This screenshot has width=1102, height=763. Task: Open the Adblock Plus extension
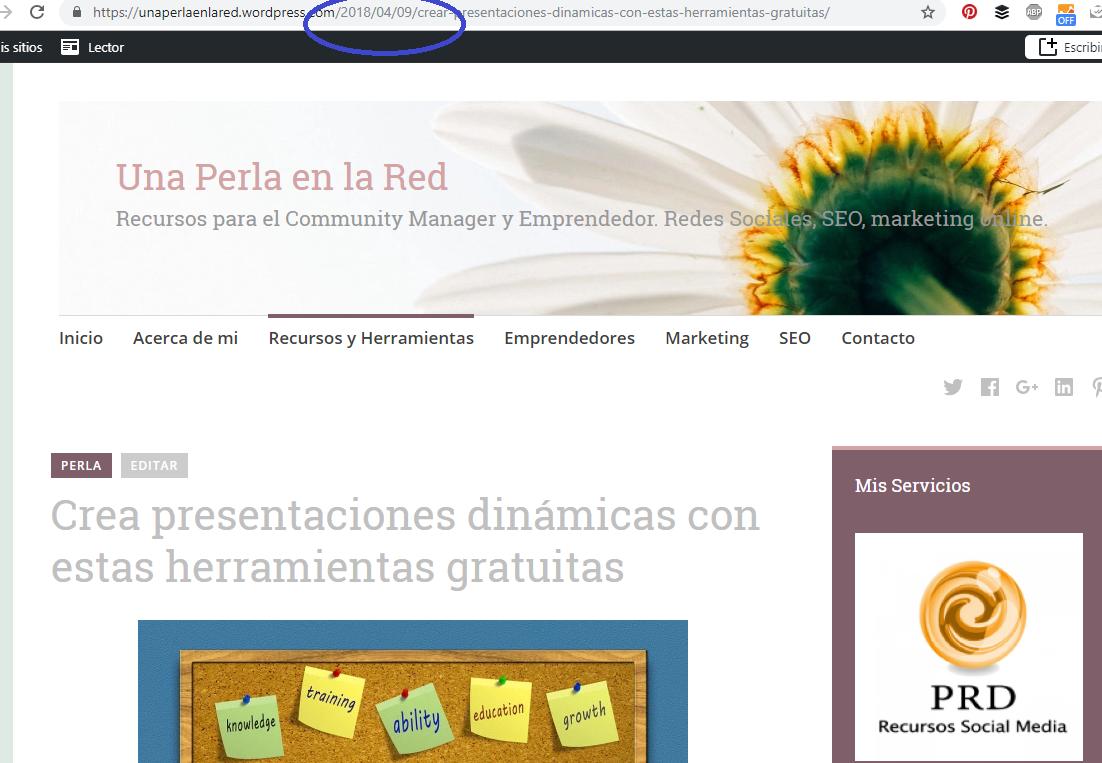(x=1034, y=12)
